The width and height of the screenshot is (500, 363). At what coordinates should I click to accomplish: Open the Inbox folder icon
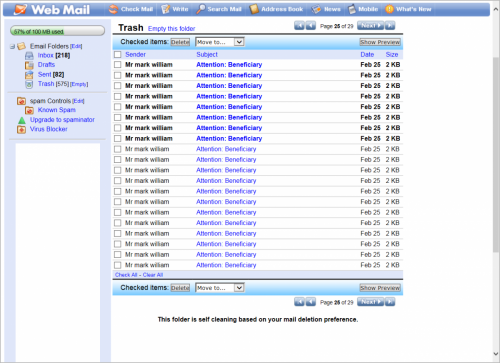point(29,56)
